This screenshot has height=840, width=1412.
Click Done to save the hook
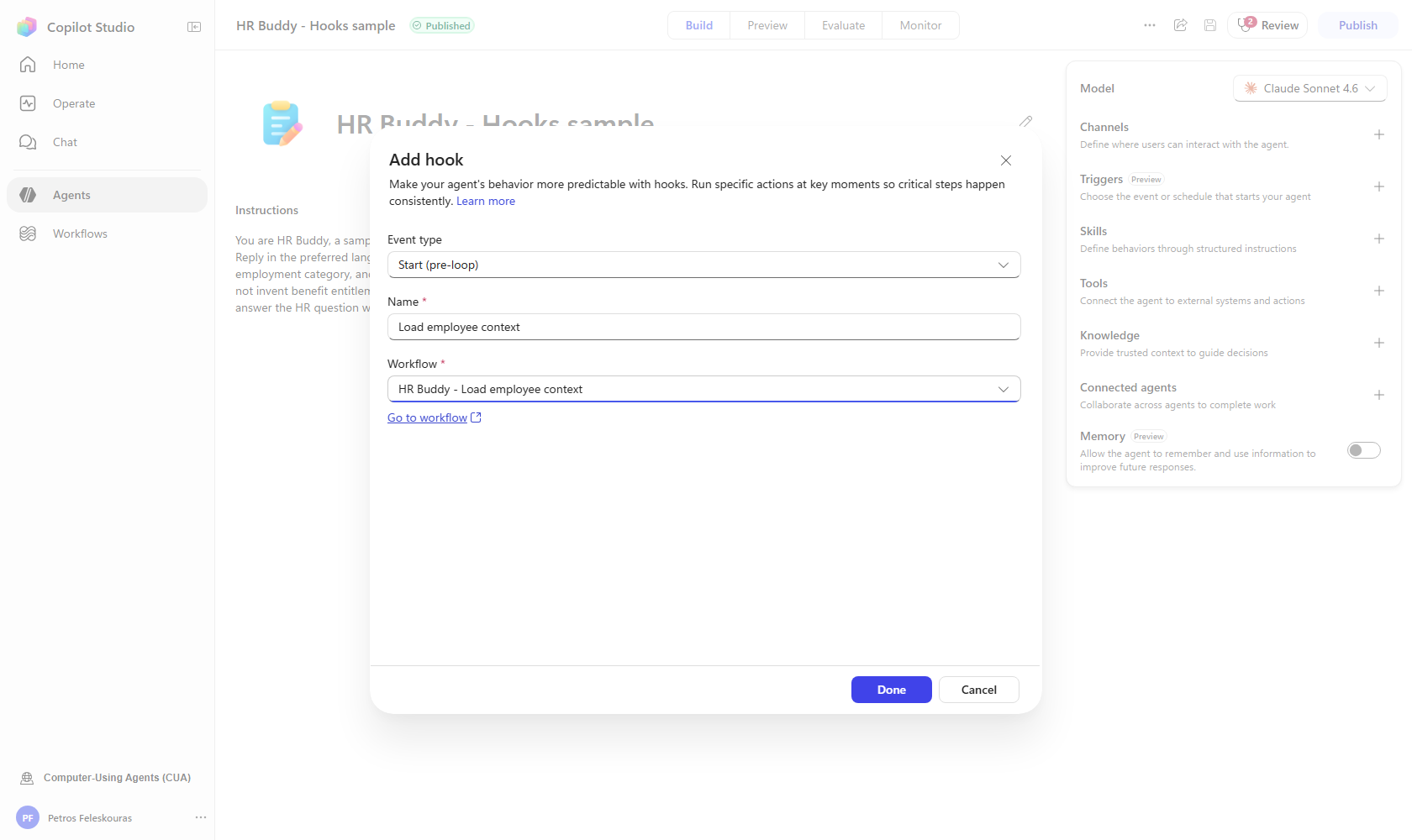click(x=892, y=690)
